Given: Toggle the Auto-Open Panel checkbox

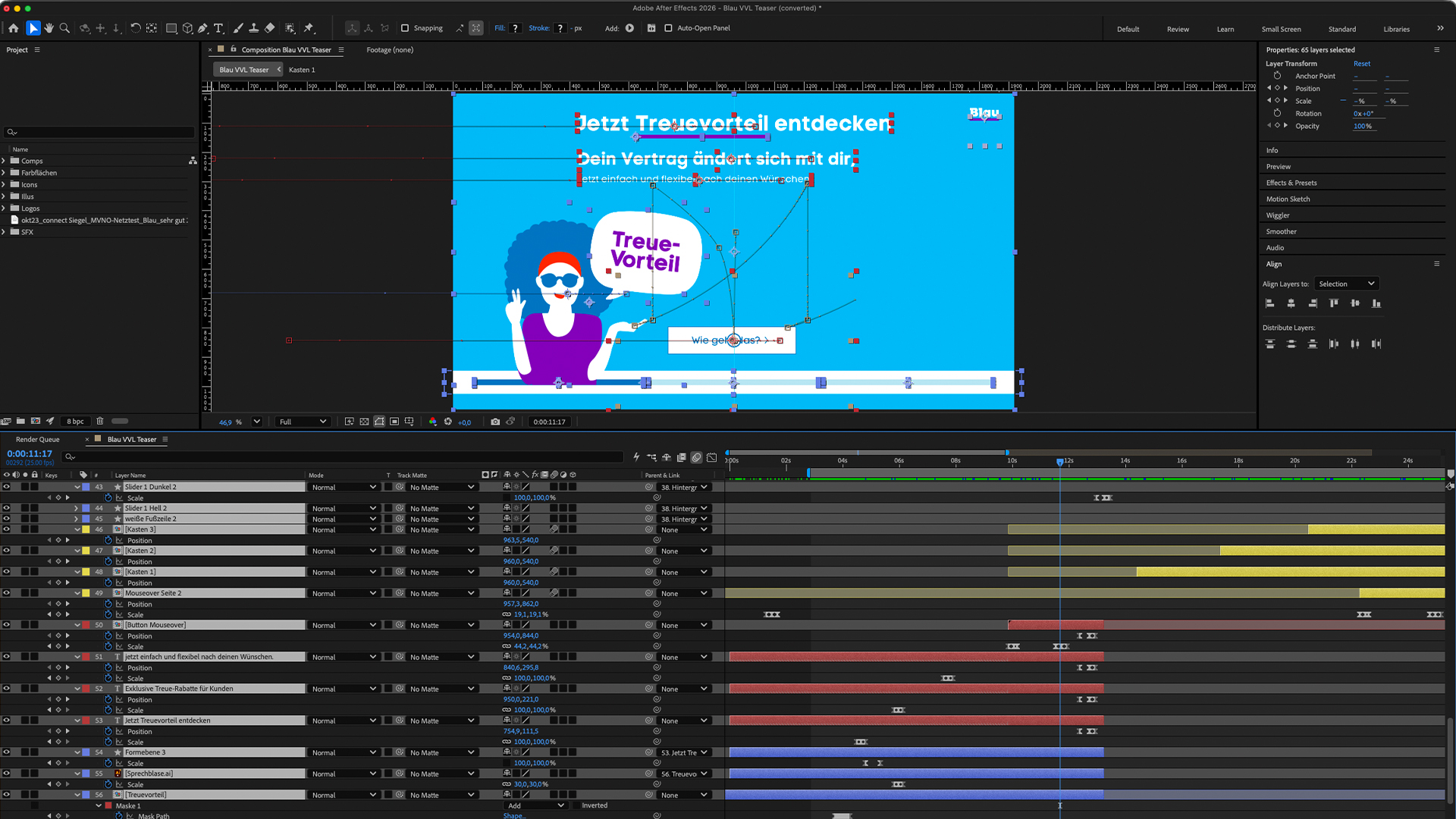Looking at the screenshot, I should coord(668,28).
